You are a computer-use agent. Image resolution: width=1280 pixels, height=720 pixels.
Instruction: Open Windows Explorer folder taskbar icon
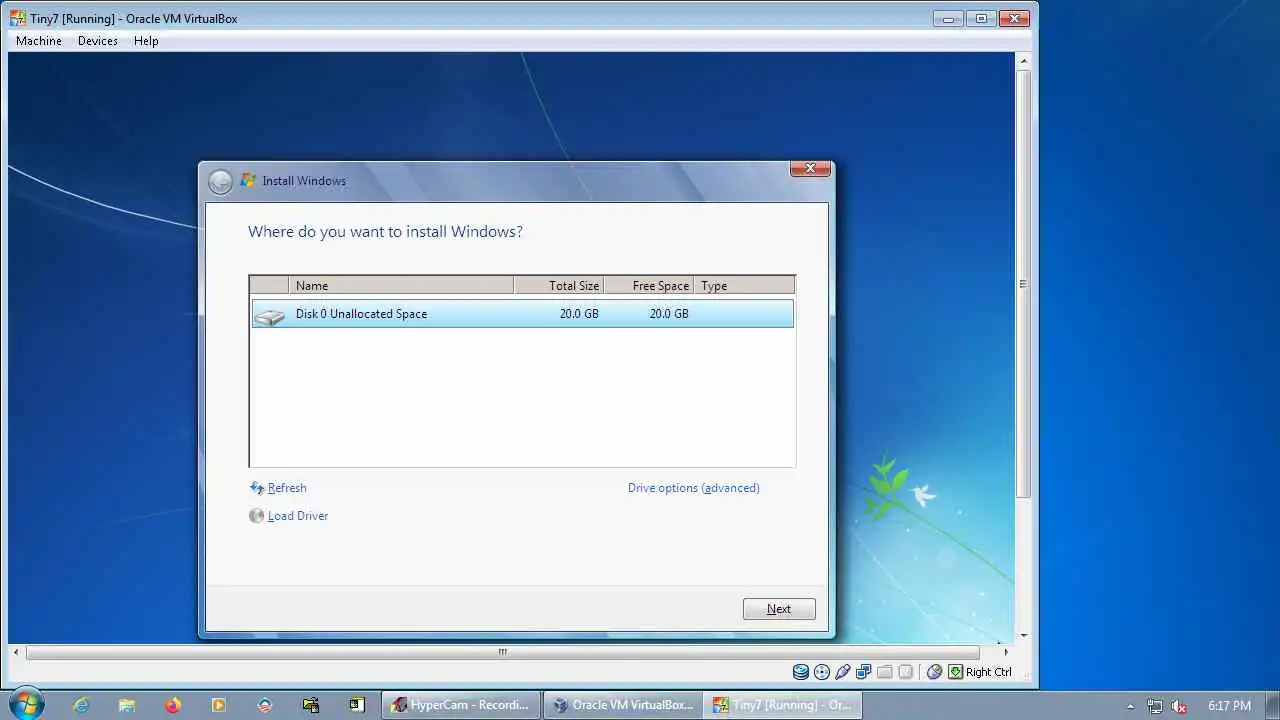click(127, 705)
